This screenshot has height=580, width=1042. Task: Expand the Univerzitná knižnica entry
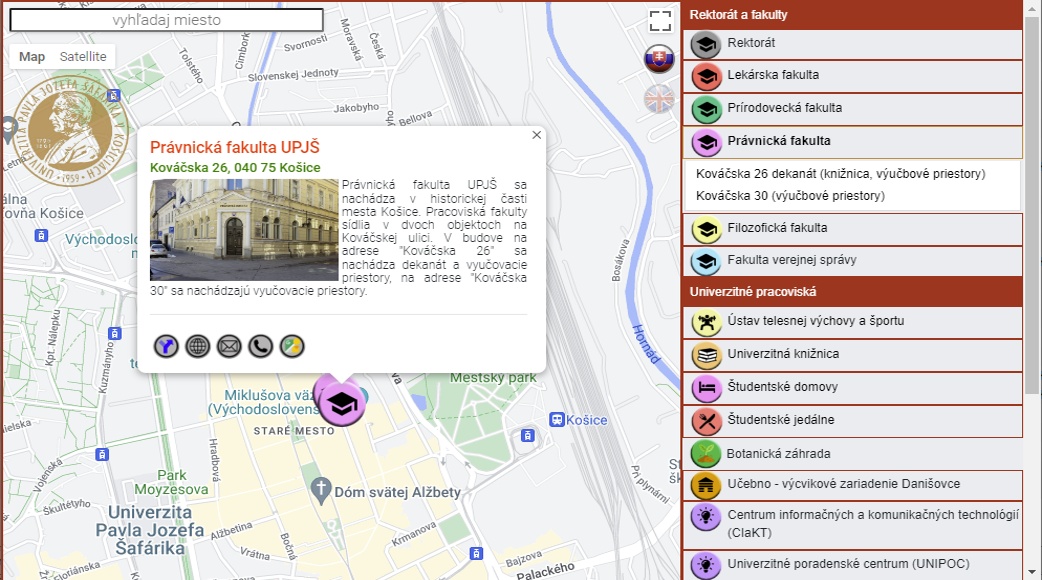click(853, 355)
